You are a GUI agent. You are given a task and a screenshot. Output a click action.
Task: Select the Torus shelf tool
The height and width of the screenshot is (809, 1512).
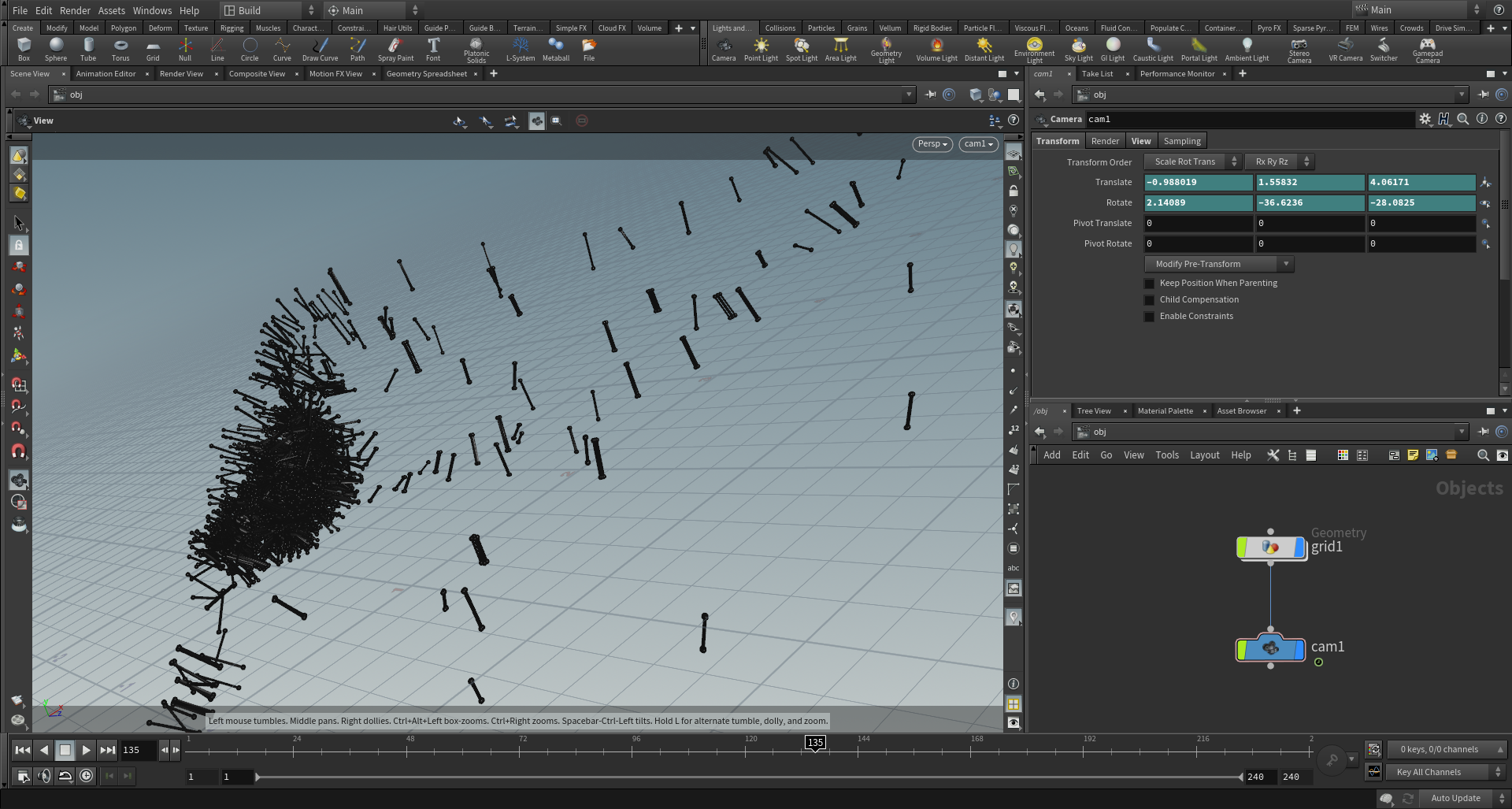pos(120,49)
